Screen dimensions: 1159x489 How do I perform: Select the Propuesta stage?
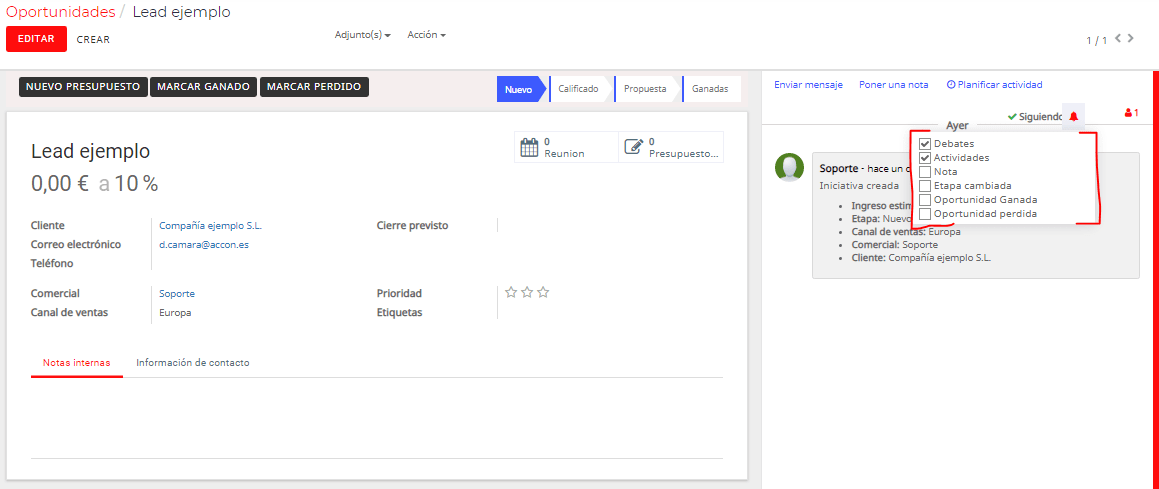[645, 89]
